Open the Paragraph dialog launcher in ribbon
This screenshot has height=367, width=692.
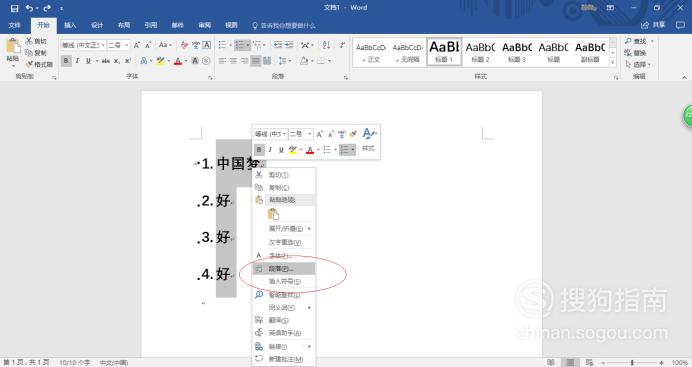point(346,78)
